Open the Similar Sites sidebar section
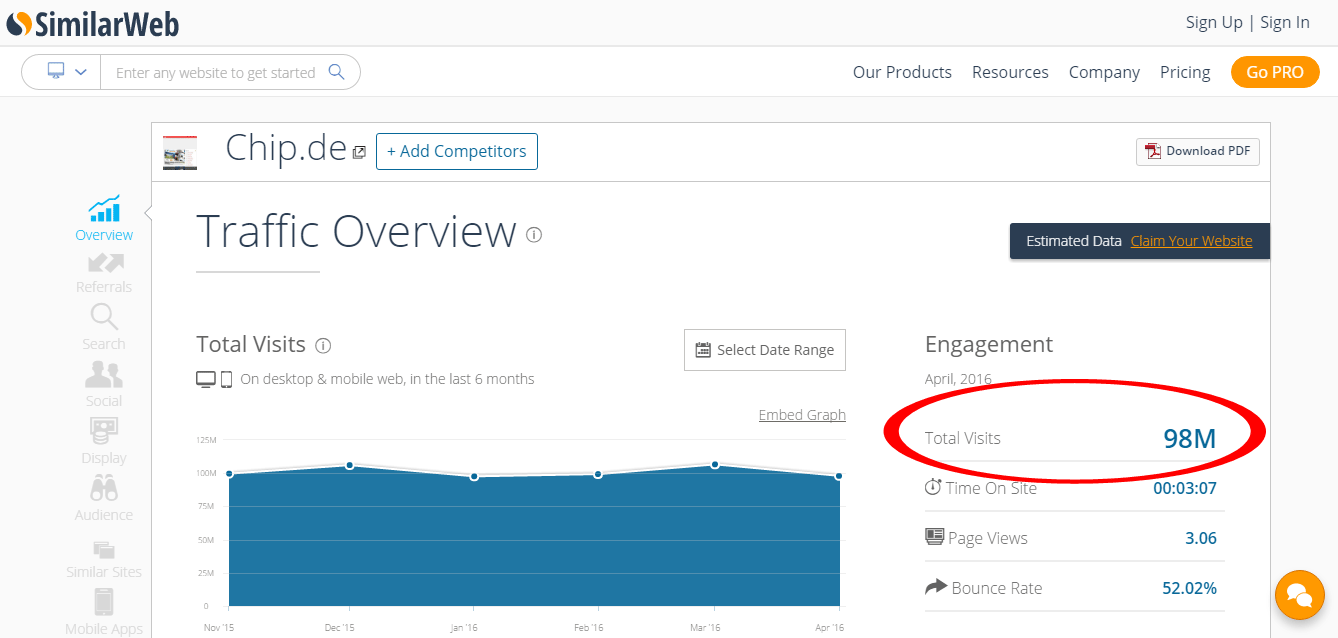 coord(104,558)
